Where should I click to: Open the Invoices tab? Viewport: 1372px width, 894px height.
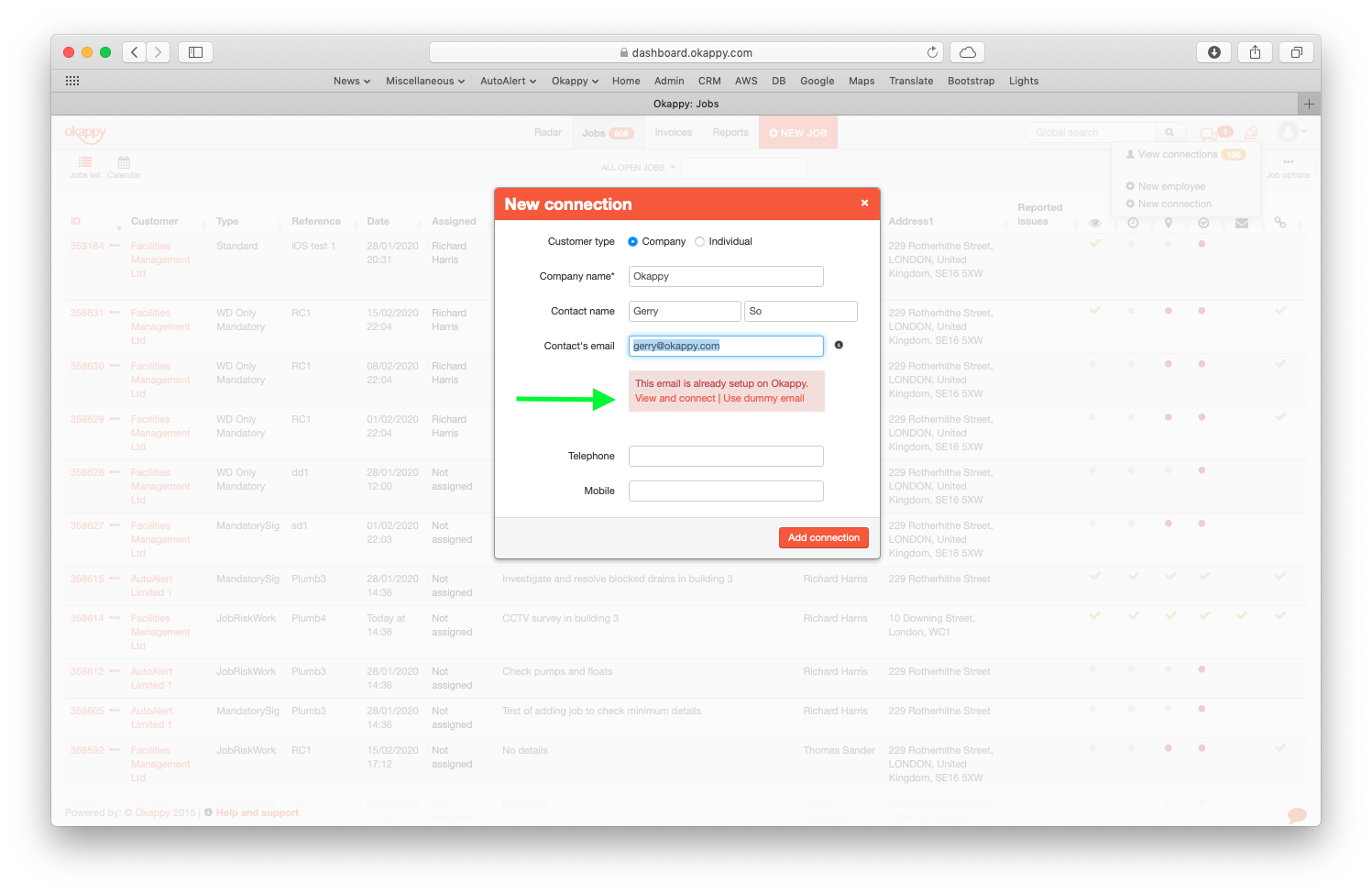[673, 132]
